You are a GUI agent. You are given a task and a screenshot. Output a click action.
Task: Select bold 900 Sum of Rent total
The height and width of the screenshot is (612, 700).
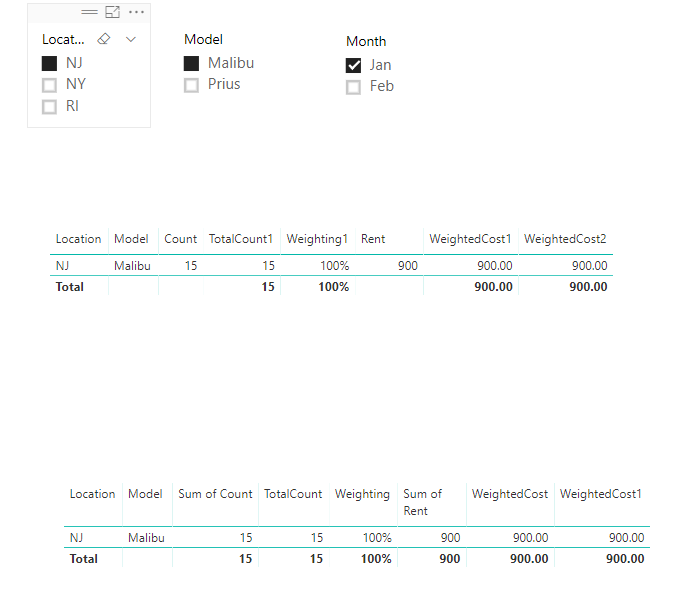pyautogui.click(x=450, y=558)
